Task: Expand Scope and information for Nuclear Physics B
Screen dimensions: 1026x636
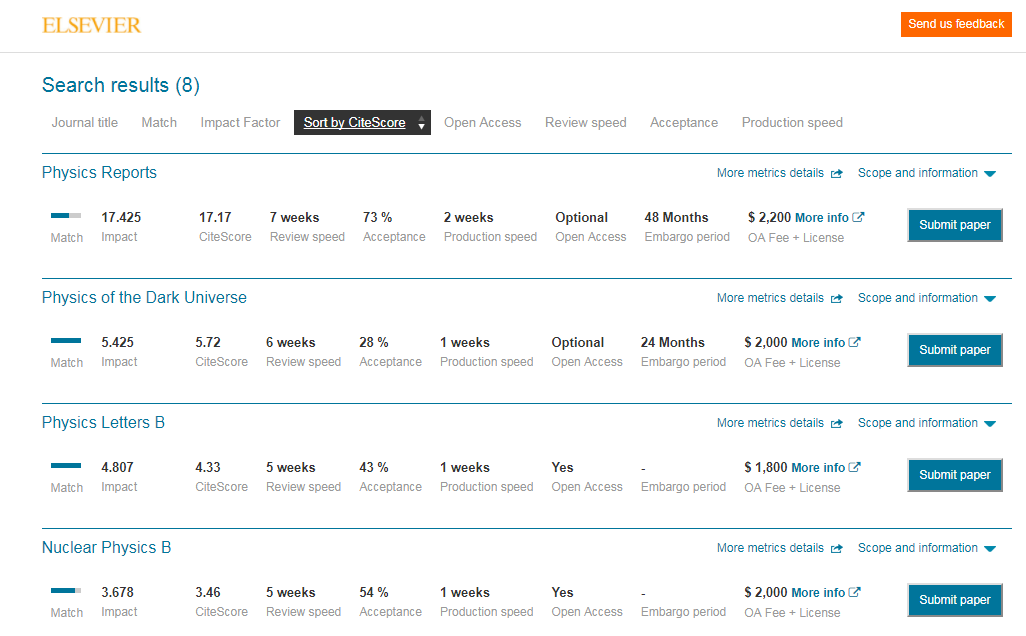Action: [927, 548]
